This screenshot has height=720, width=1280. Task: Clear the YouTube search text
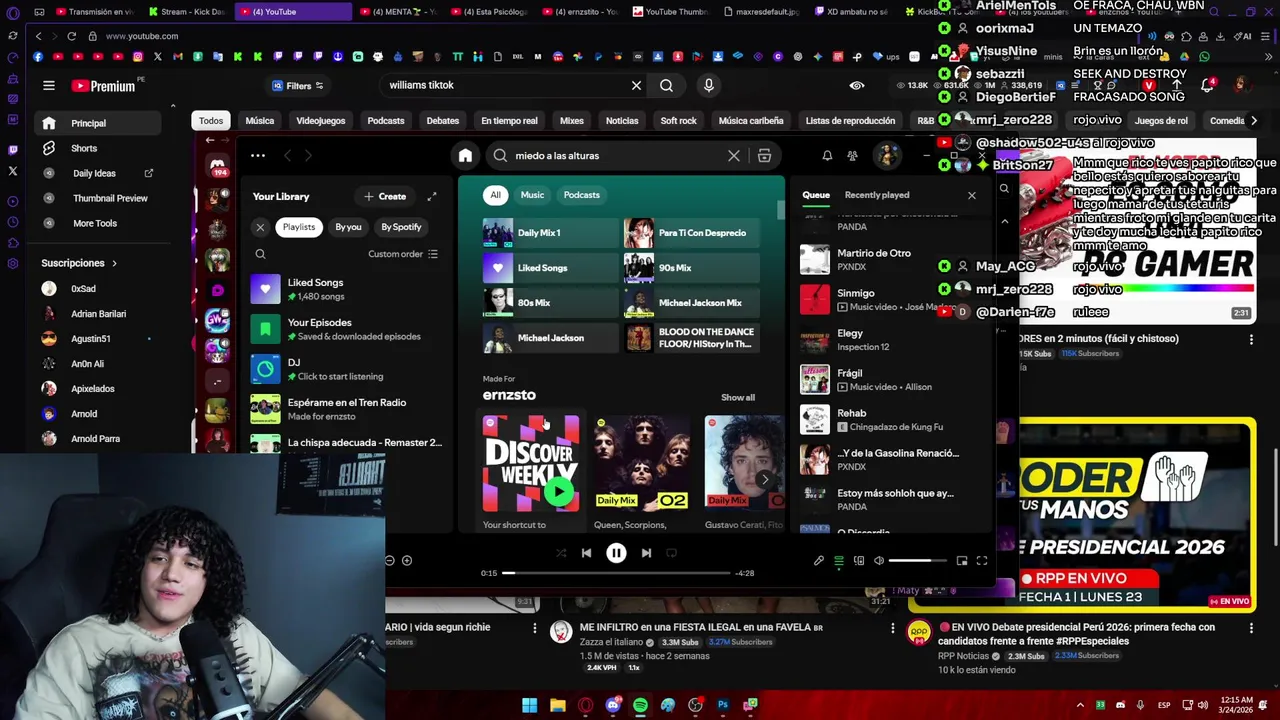coord(636,86)
